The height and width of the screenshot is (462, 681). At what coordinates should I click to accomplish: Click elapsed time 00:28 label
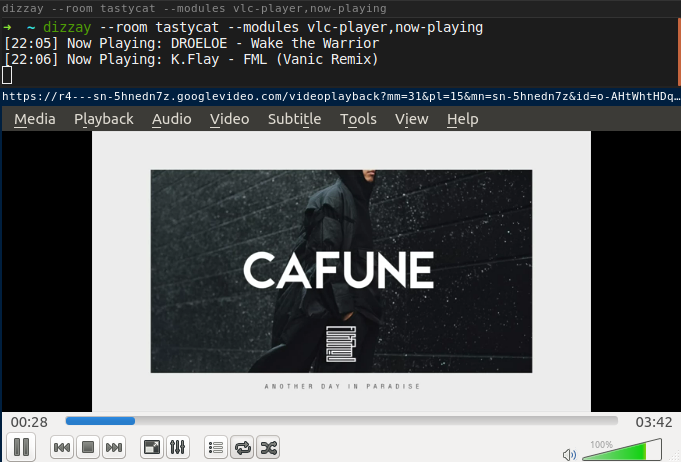pyautogui.click(x=29, y=422)
